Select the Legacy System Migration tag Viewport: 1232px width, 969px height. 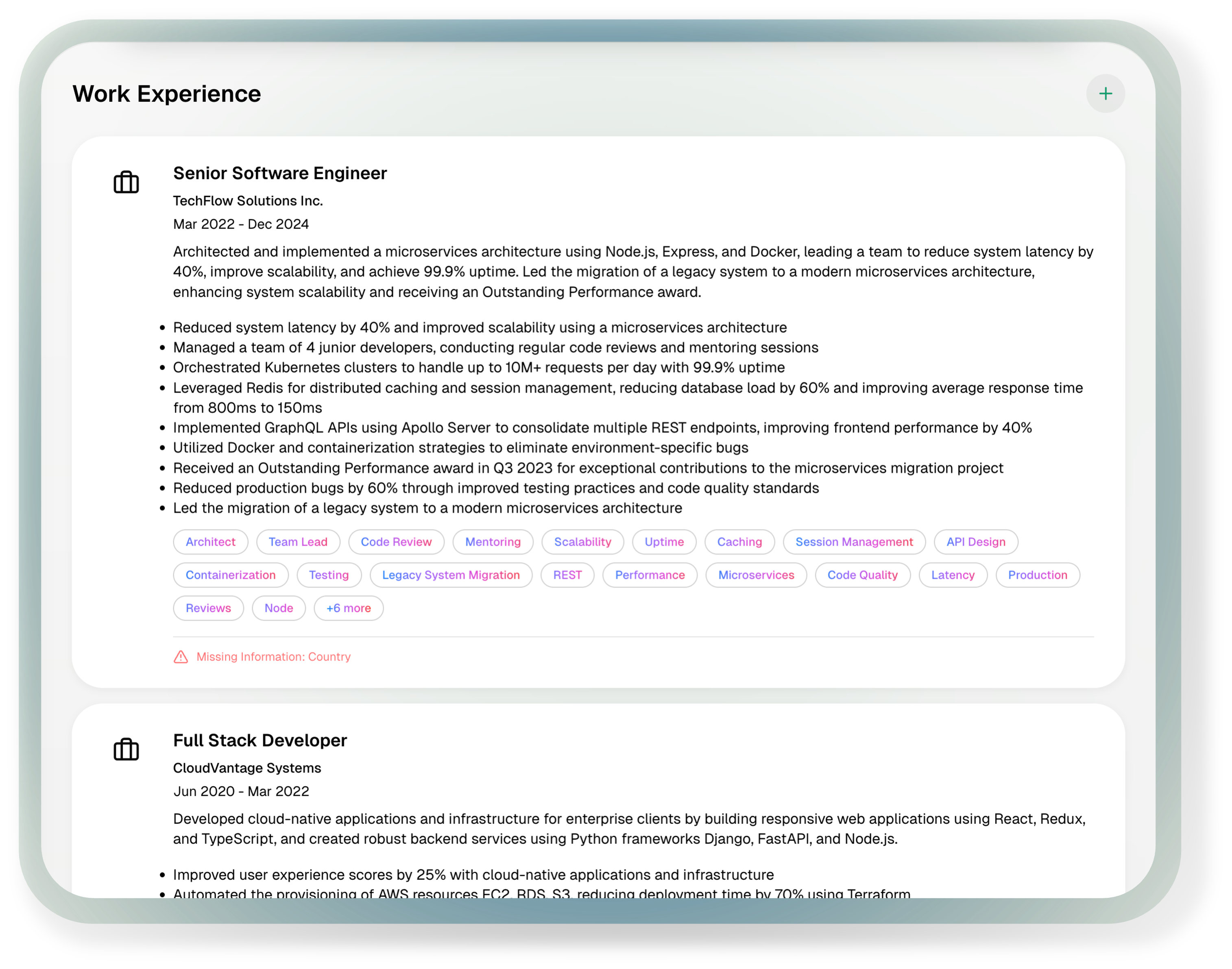pos(451,575)
